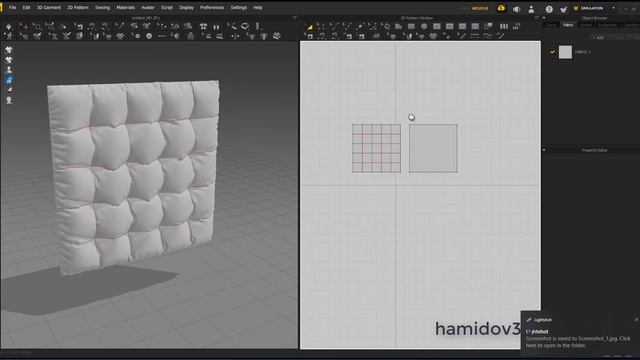This screenshot has width=640, height=360.
Task: Select the highlighted Select/Move tool
Action: click(x=24, y=26)
